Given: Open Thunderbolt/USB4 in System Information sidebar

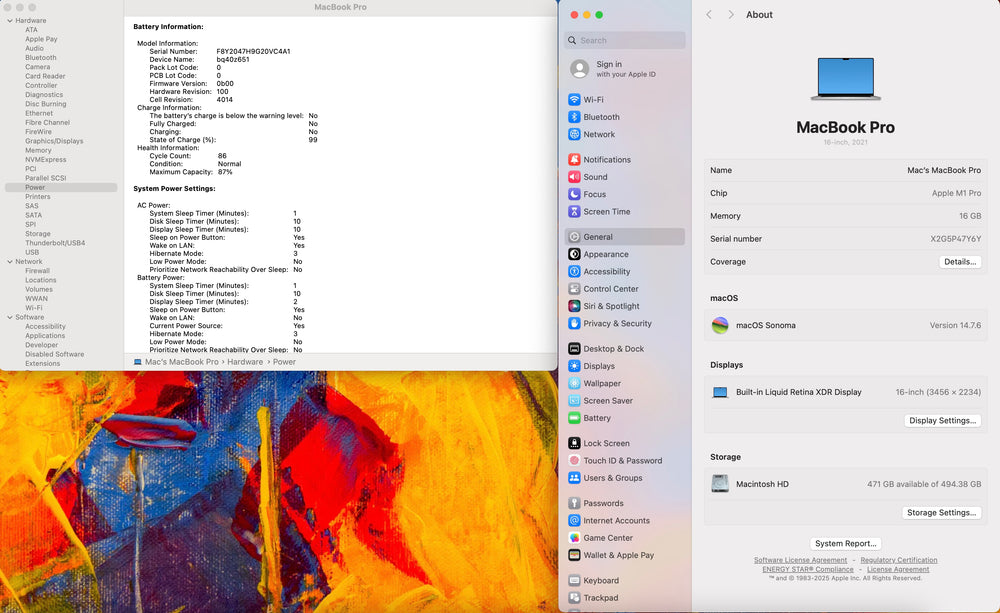Looking at the screenshot, I should [x=55, y=243].
